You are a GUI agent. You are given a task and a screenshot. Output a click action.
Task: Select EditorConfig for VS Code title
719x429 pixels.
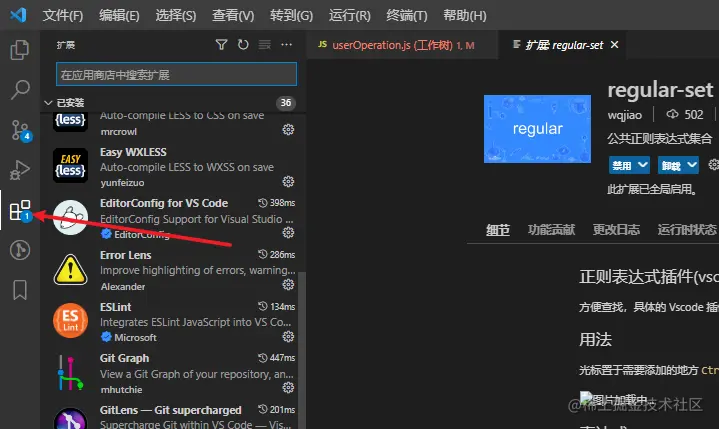[164, 203]
